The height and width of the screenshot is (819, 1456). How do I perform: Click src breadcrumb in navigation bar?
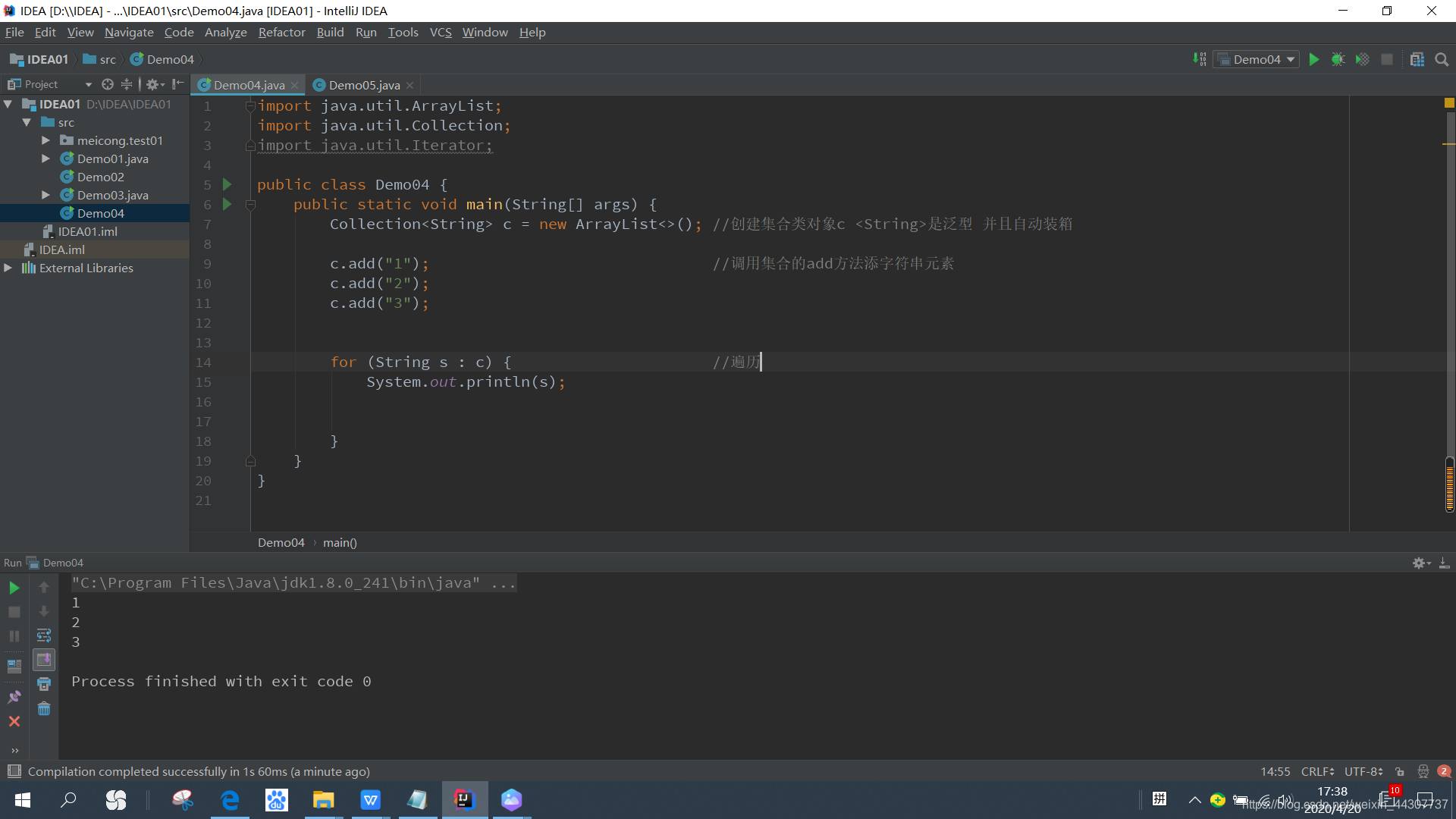pos(99,59)
